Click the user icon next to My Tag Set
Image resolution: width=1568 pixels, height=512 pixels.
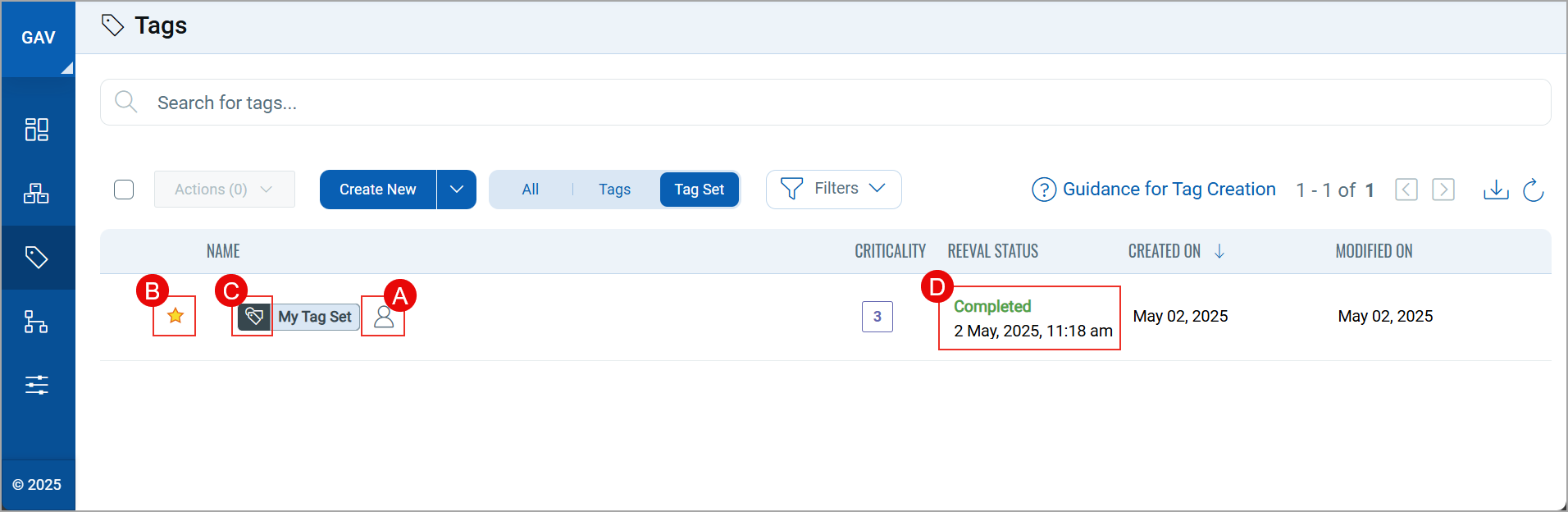384,317
